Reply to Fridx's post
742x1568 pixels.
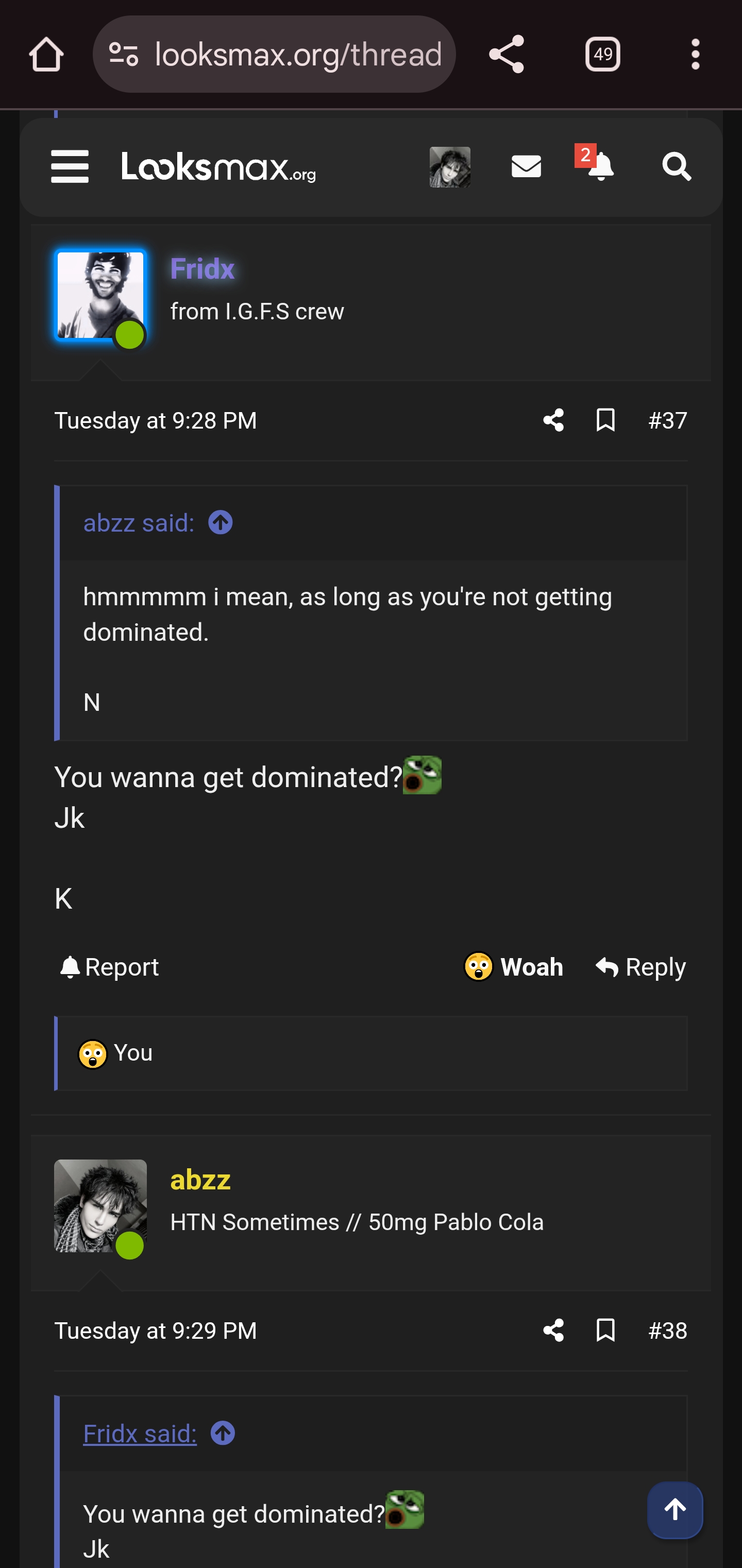click(641, 967)
